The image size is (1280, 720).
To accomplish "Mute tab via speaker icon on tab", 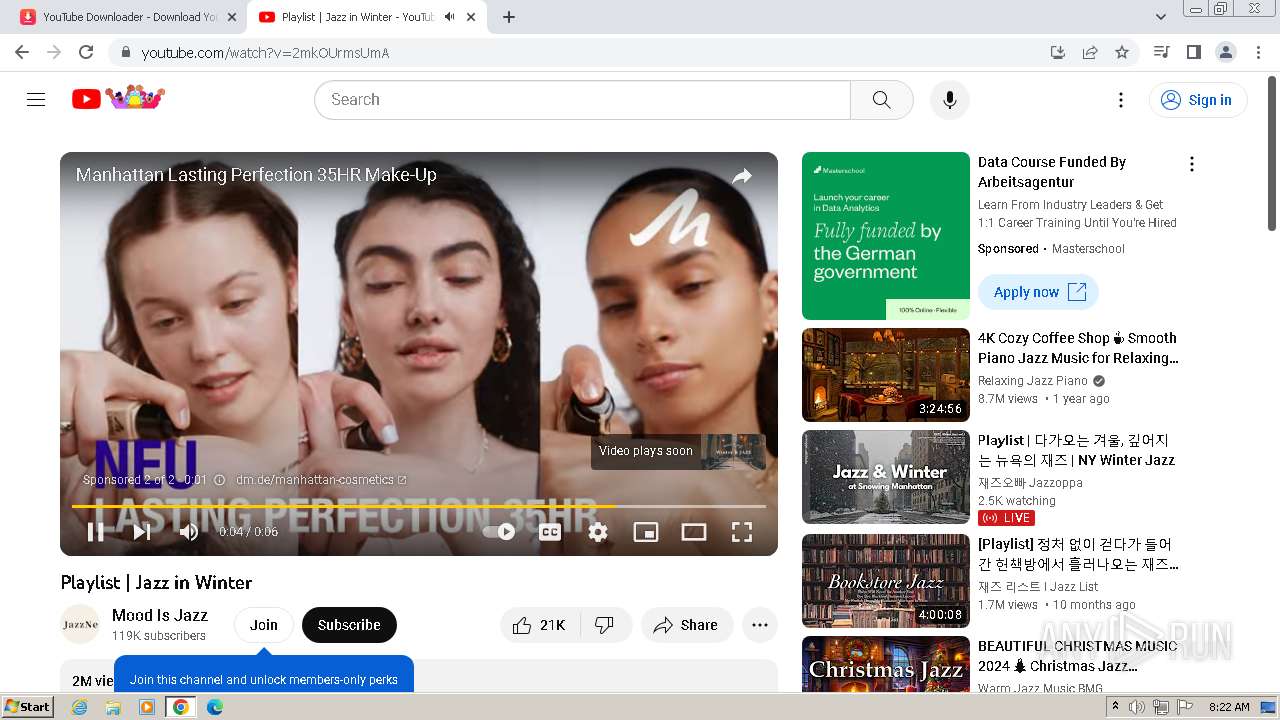I will click(x=449, y=17).
